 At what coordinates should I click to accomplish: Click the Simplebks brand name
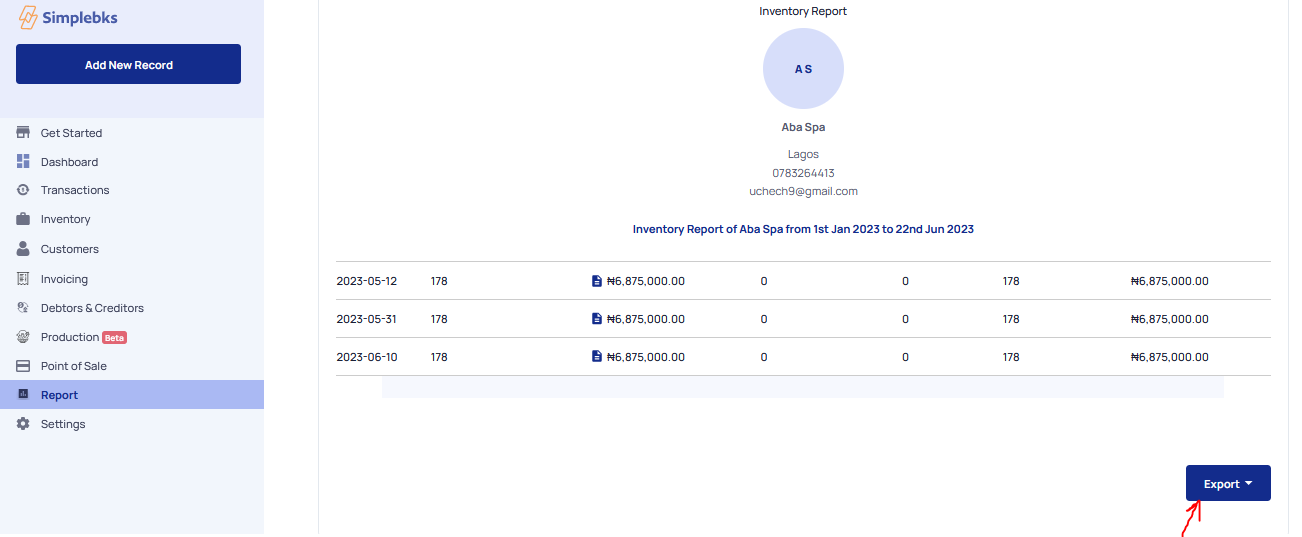point(80,18)
